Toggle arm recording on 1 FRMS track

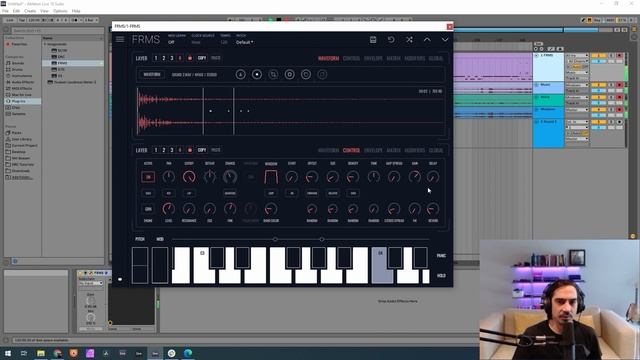point(620,56)
